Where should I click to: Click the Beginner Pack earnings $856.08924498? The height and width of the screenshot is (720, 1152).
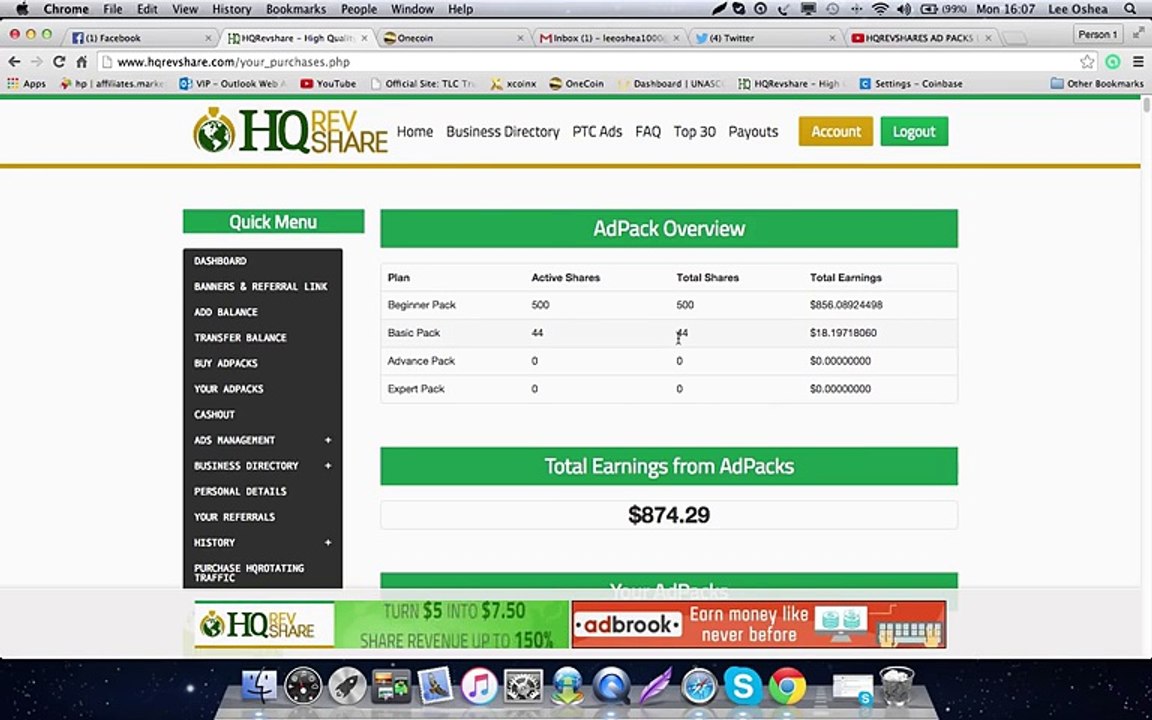pyautogui.click(x=846, y=305)
